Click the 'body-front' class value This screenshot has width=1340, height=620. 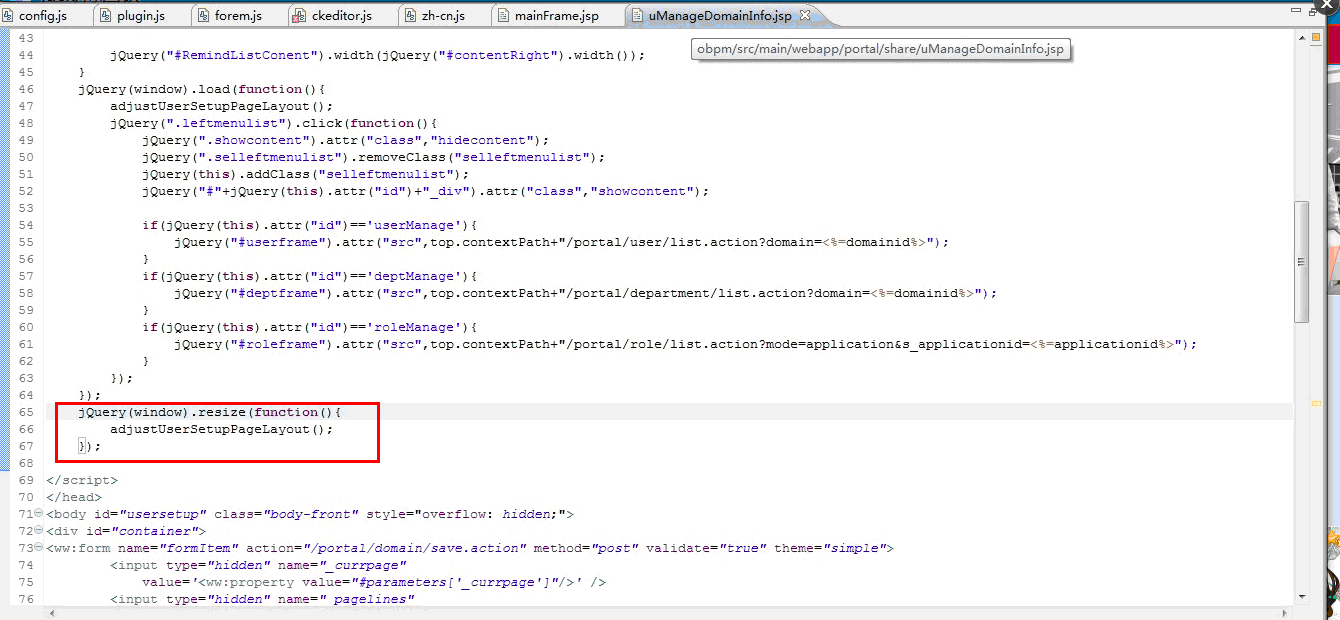[x=311, y=514]
